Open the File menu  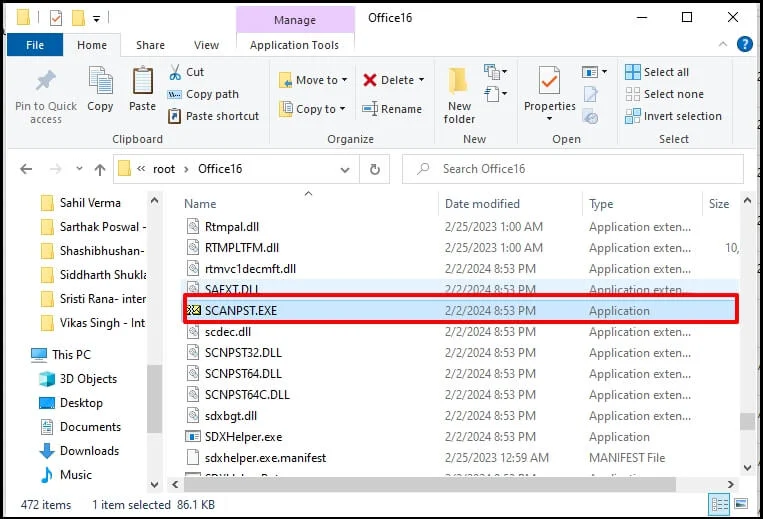tap(34, 45)
